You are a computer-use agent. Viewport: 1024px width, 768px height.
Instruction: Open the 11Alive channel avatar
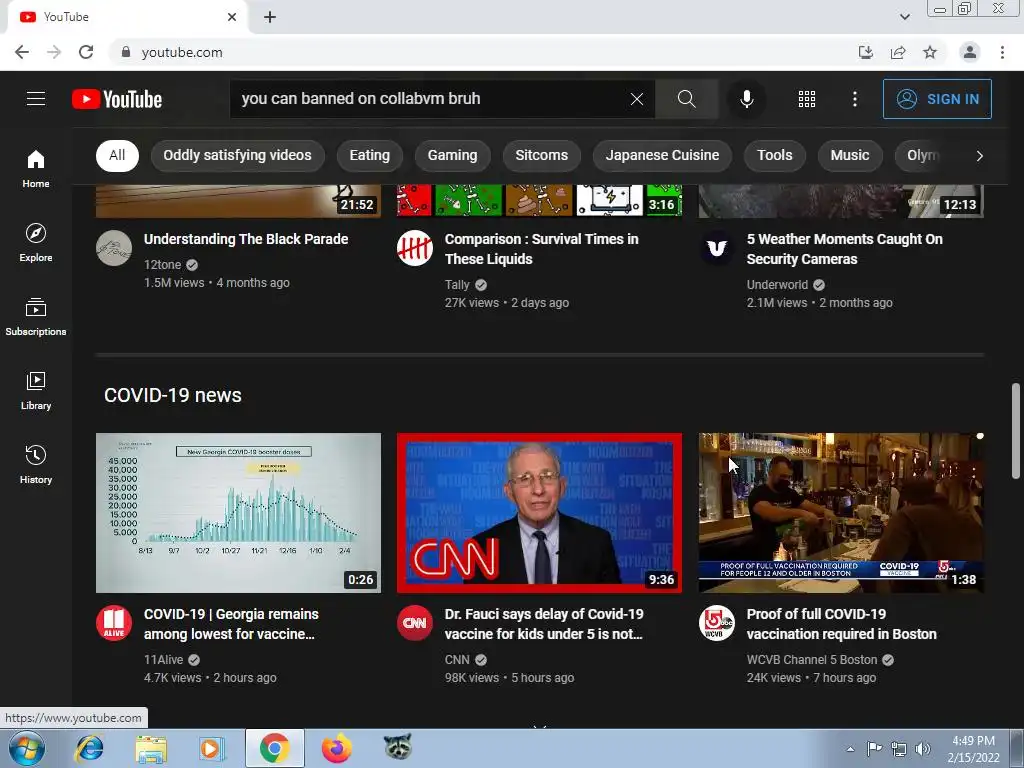pos(114,623)
